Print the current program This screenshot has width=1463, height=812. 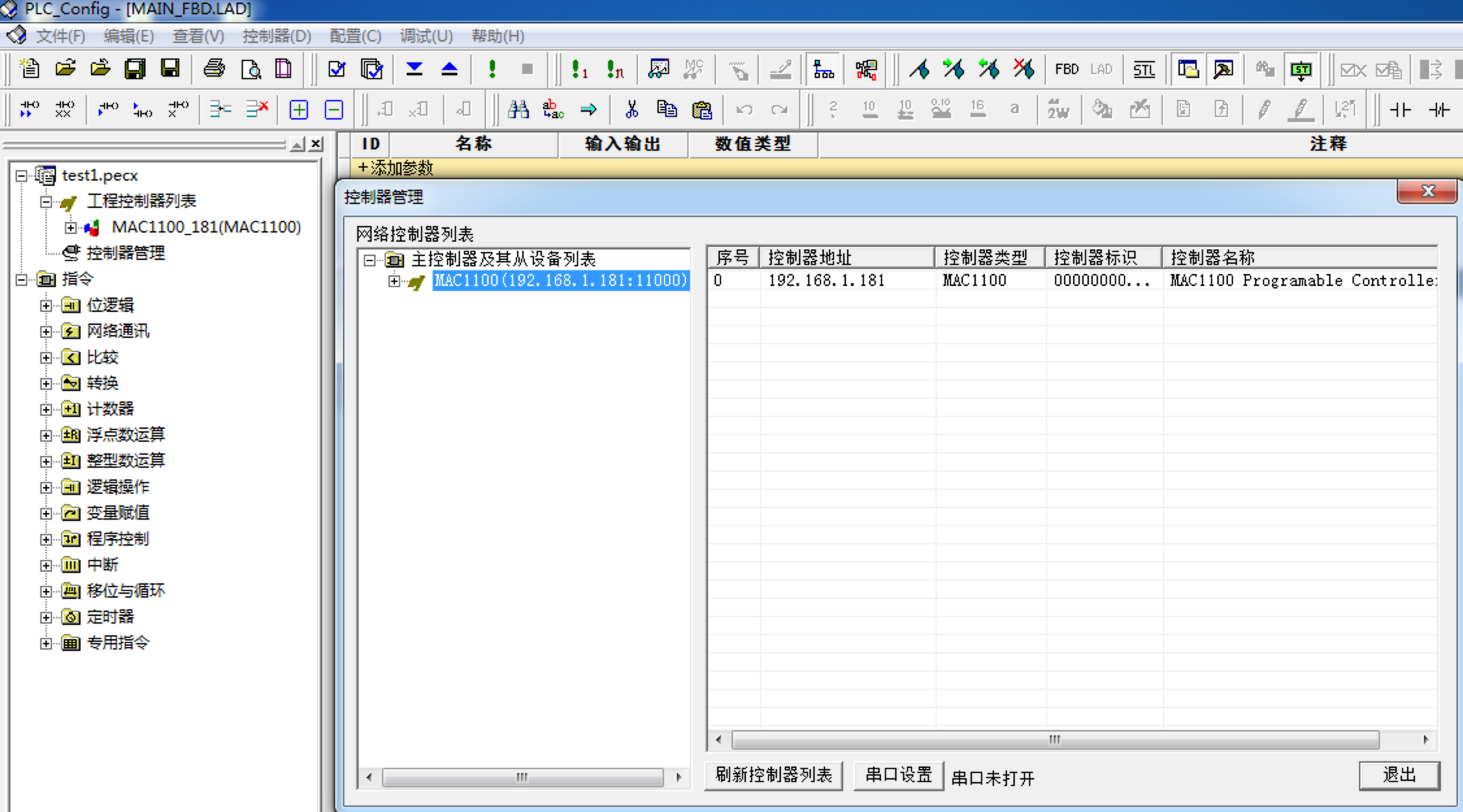(x=214, y=69)
